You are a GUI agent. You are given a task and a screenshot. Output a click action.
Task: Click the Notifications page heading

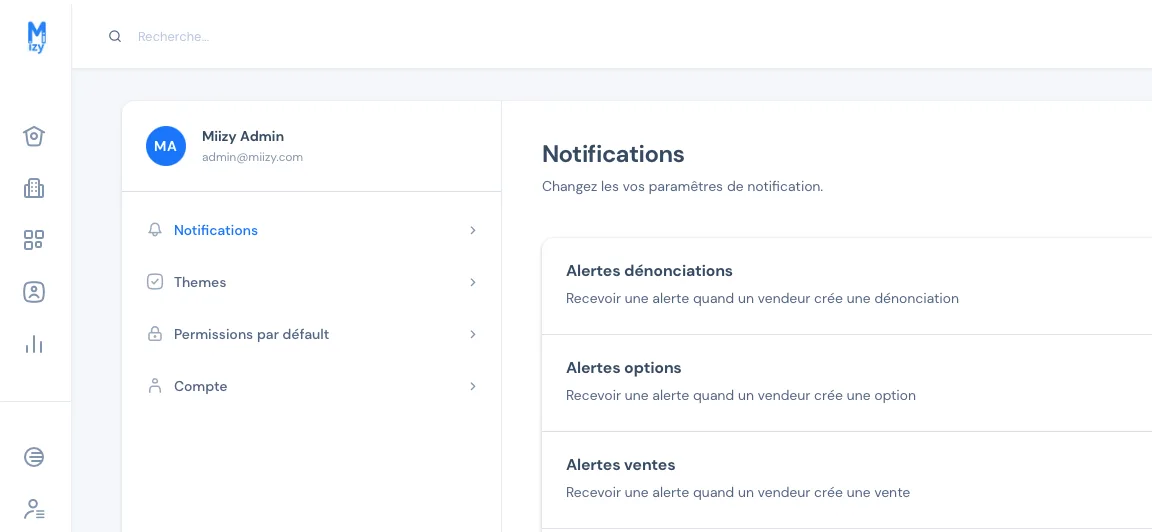click(x=613, y=154)
